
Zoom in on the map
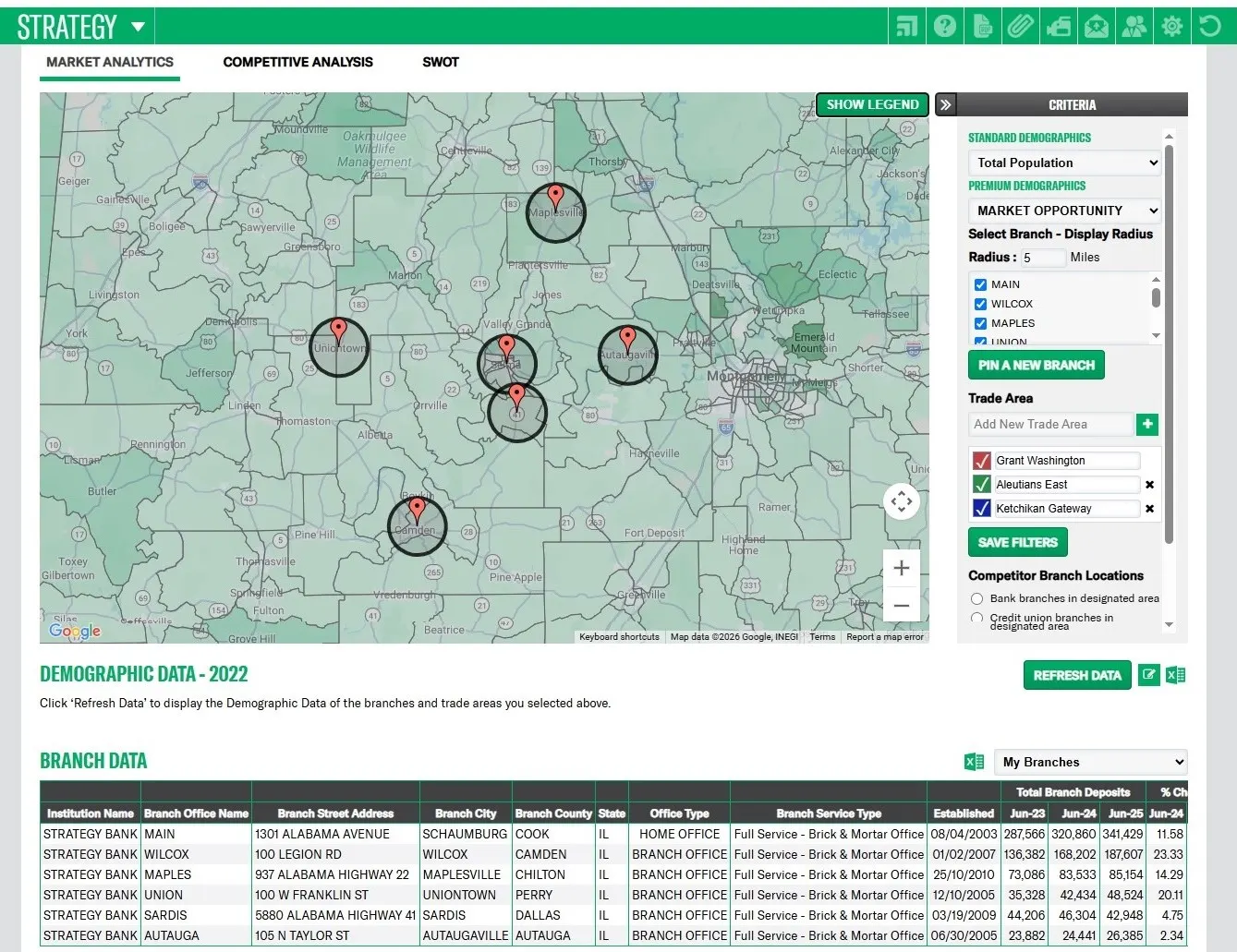coord(902,569)
